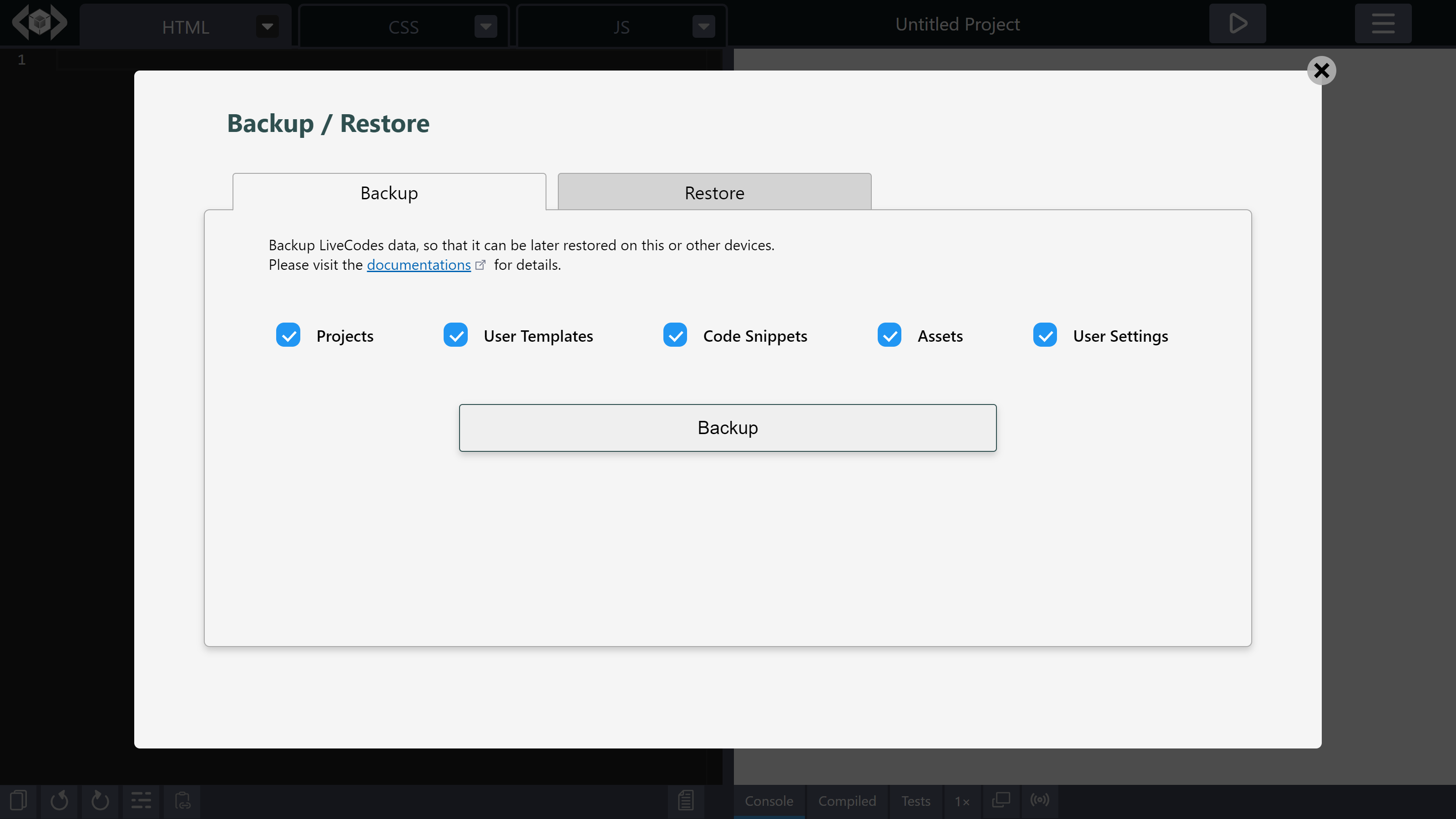Image resolution: width=1456 pixels, height=819 pixels.
Task: Open the HTML language dropdown
Action: coord(267,26)
